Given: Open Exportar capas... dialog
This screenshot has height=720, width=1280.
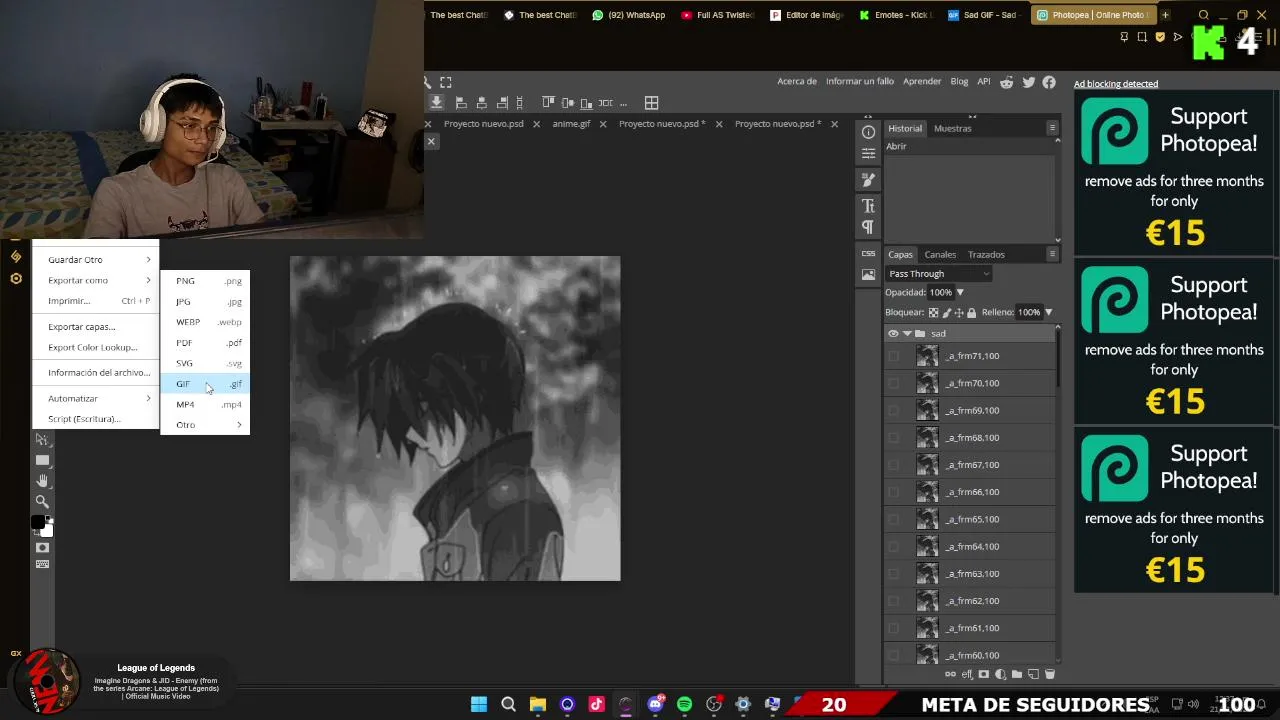Looking at the screenshot, I should tap(96, 327).
